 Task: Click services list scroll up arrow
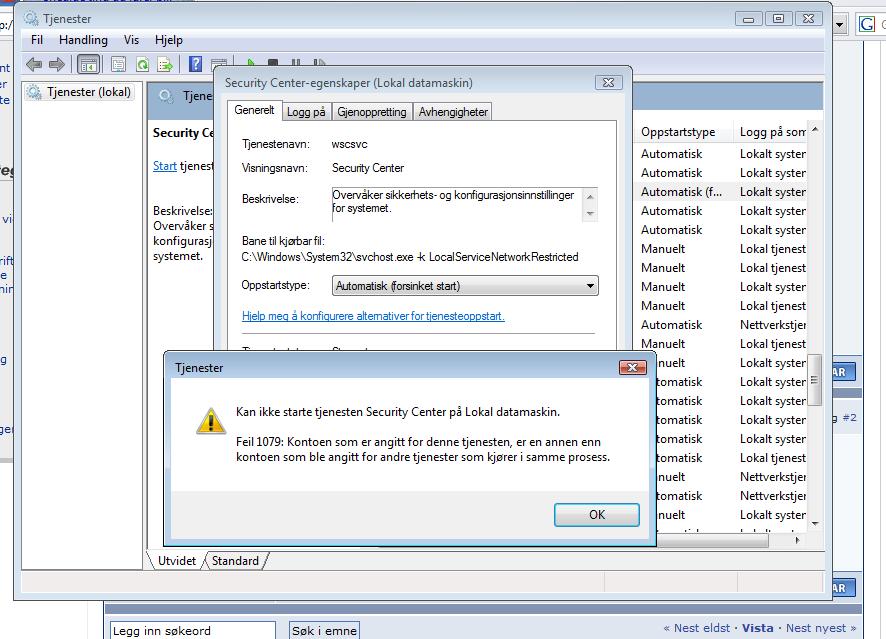point(815,129)
